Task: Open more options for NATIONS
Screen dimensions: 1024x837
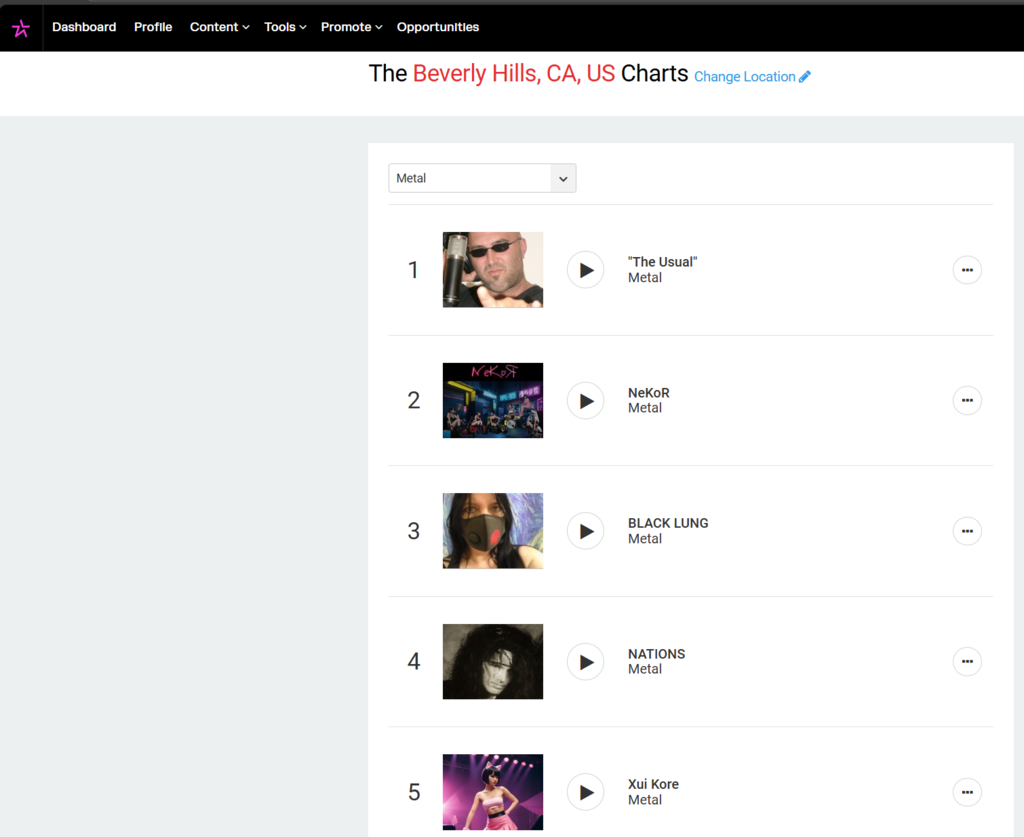Action: pyautogui.click(x=967, y=662)
